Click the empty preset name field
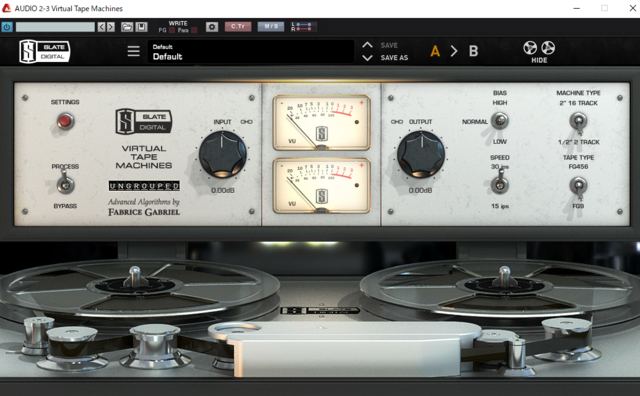Image resolution: width=640 pixels, height=396 pixels. [55, 27]
